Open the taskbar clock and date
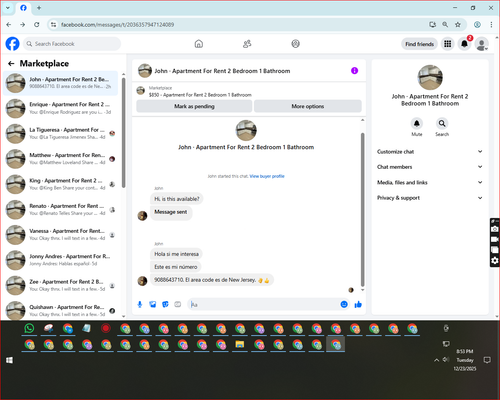Image resolution: width=500 pixels, height=400 pixels. click(x=465, y=360)
